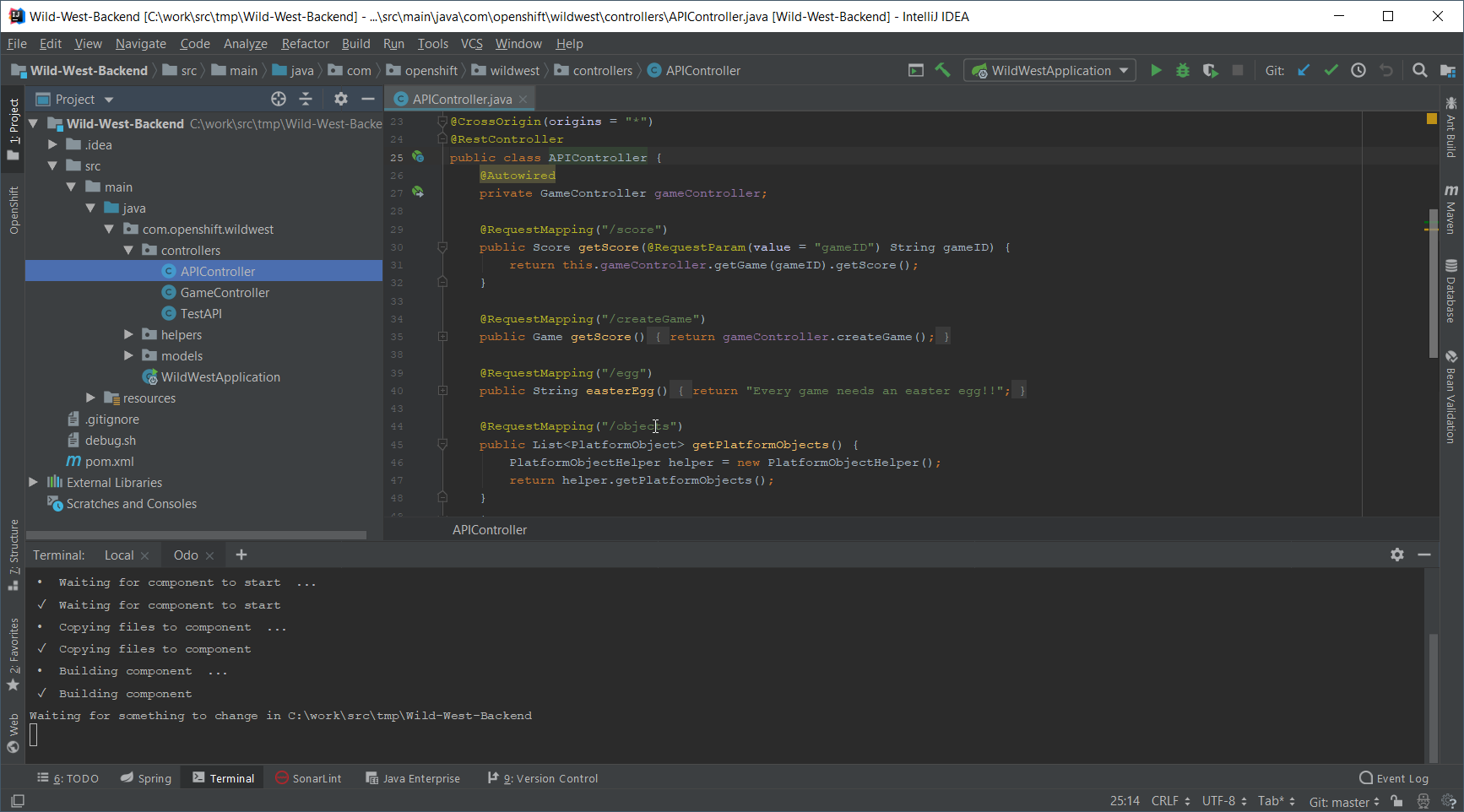Expand the models package
The height and width of the screenshot is (812, 1464).
[128, 356]
